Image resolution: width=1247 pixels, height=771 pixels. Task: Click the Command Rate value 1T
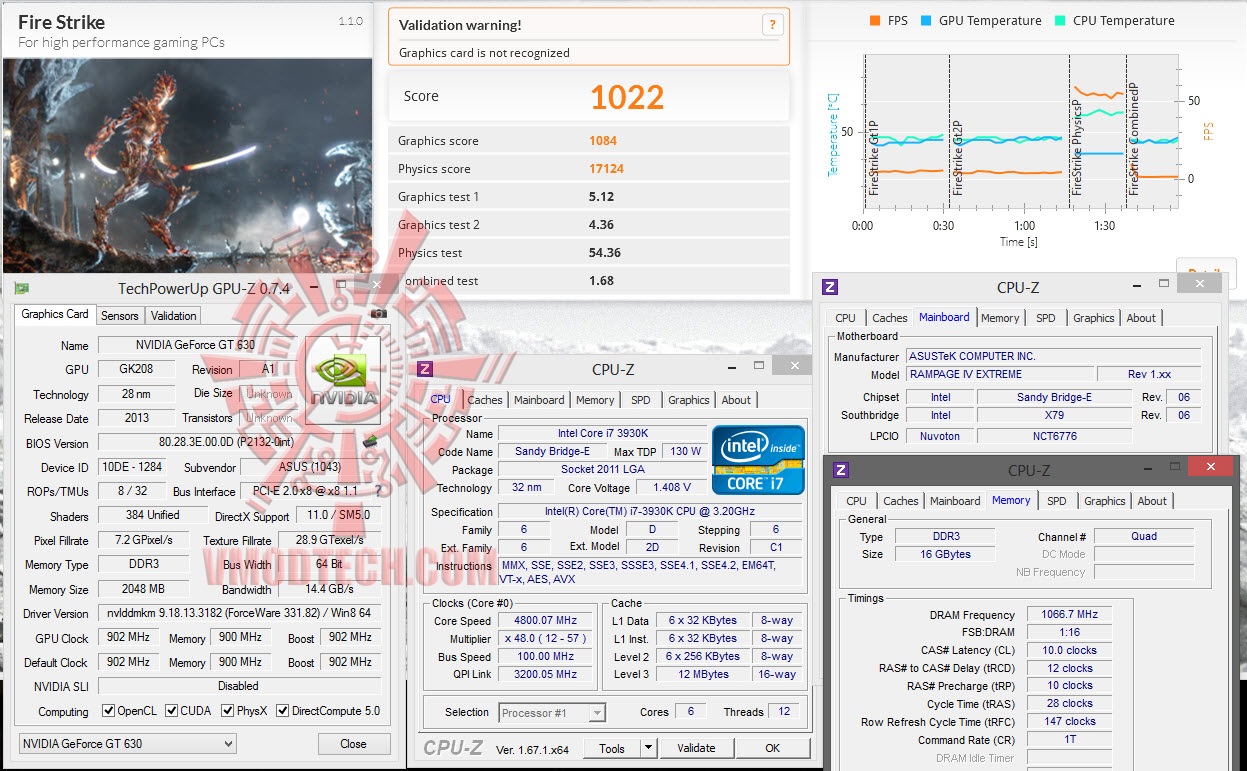click(1069, 739)
